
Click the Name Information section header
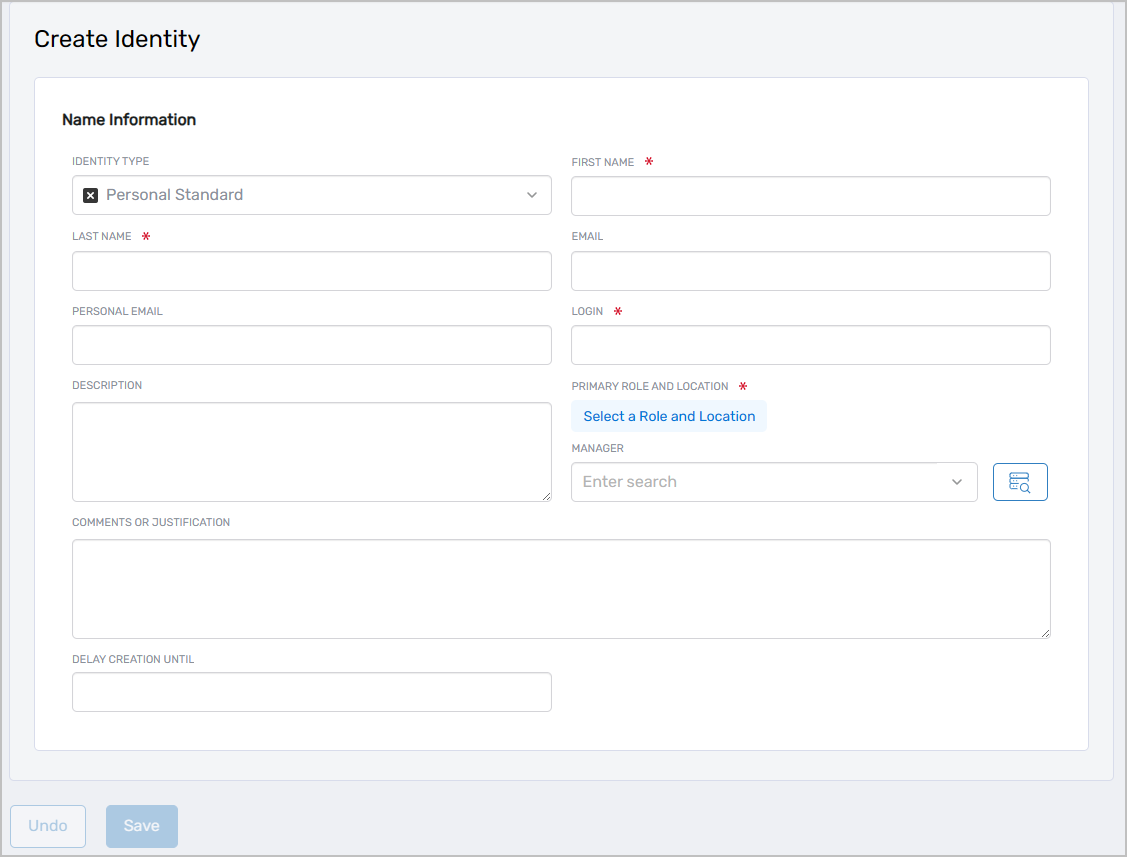click(x=128, y=119)
